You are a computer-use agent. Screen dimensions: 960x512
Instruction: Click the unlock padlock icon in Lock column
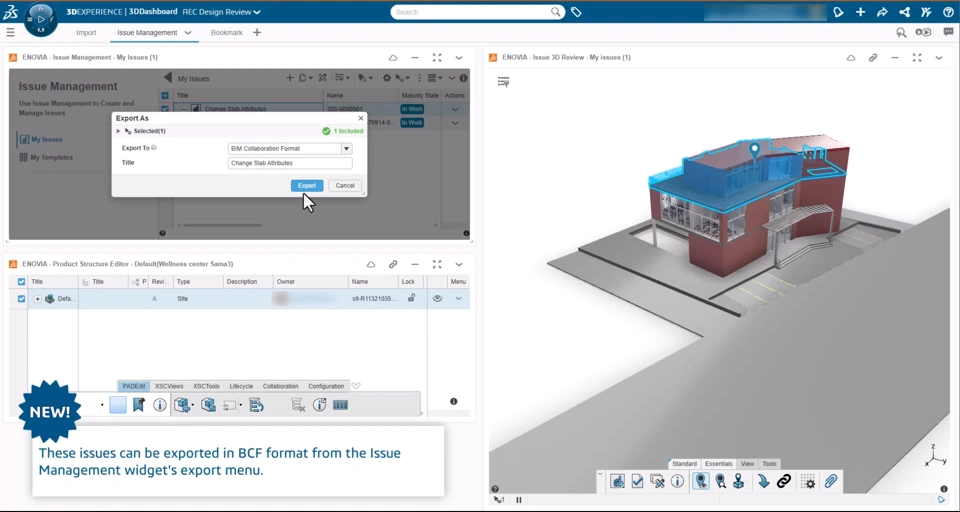[x=411, y=298]
